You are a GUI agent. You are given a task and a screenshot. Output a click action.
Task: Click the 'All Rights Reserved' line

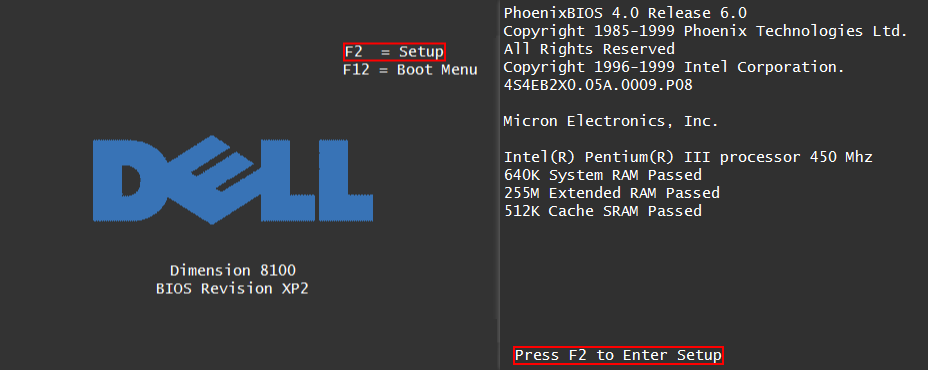tap(589, 49)
